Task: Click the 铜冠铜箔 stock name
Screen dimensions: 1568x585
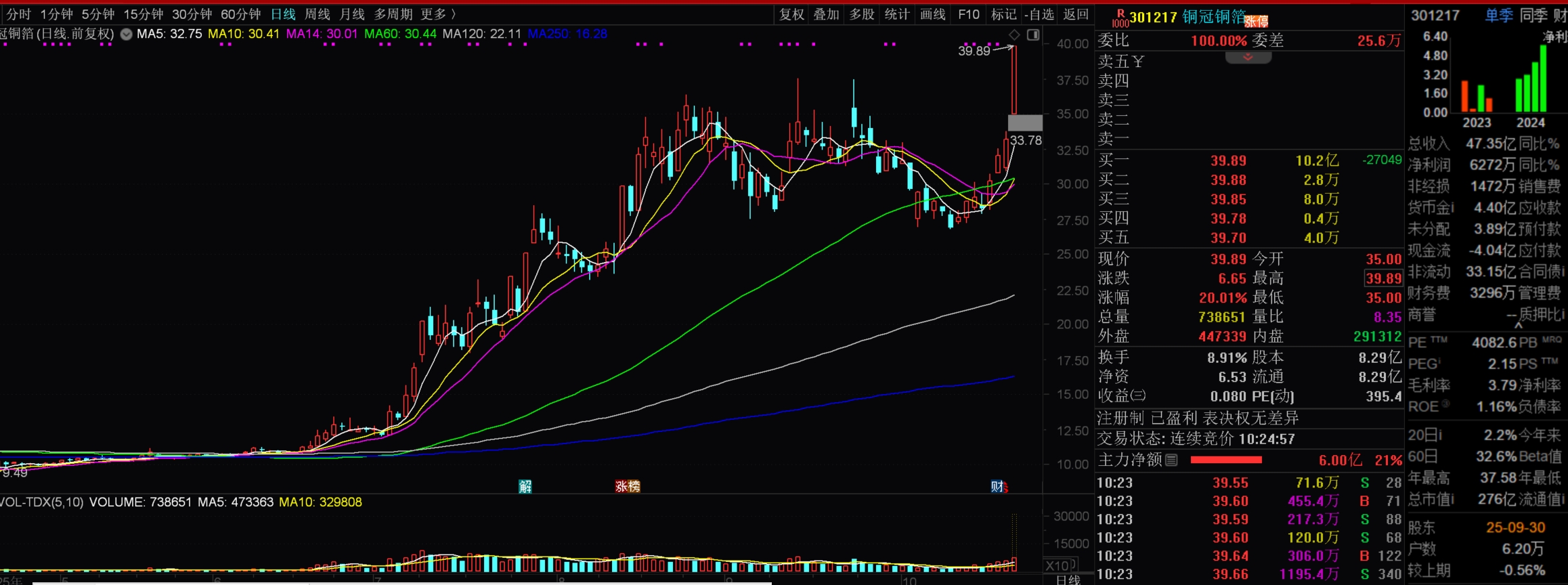Action: (x=1214, y=17)
